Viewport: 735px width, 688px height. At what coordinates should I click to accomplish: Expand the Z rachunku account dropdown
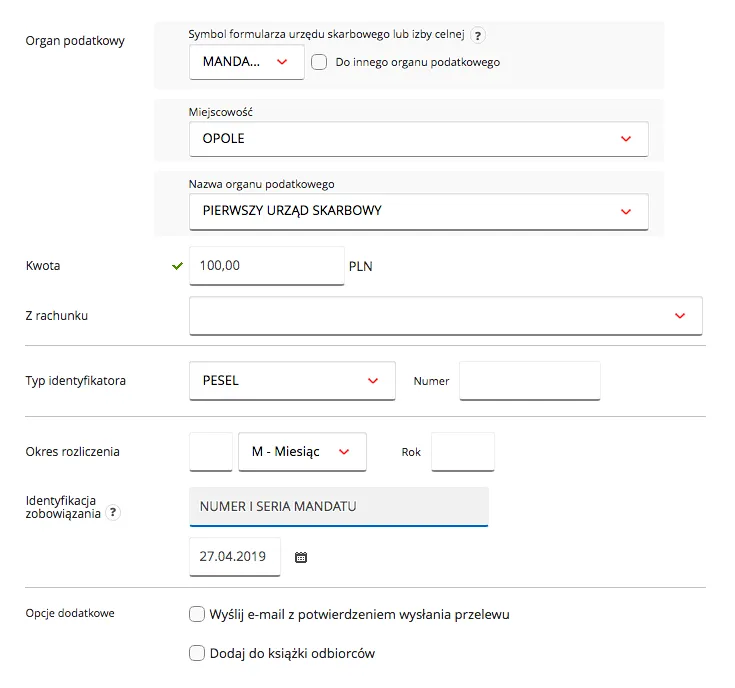[x=445, y=315]
